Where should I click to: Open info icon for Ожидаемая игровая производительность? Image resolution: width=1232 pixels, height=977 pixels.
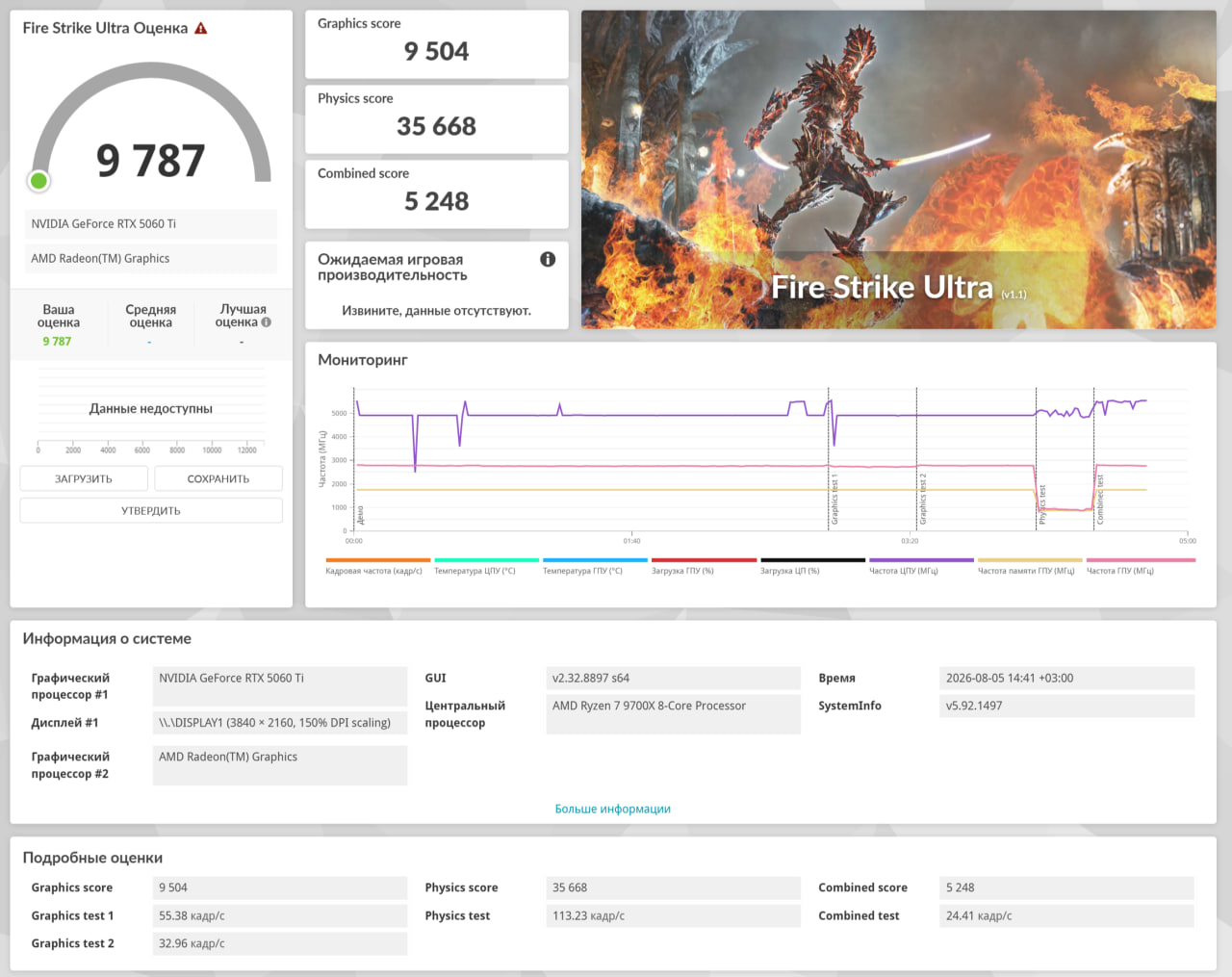[x=548, y=259]
